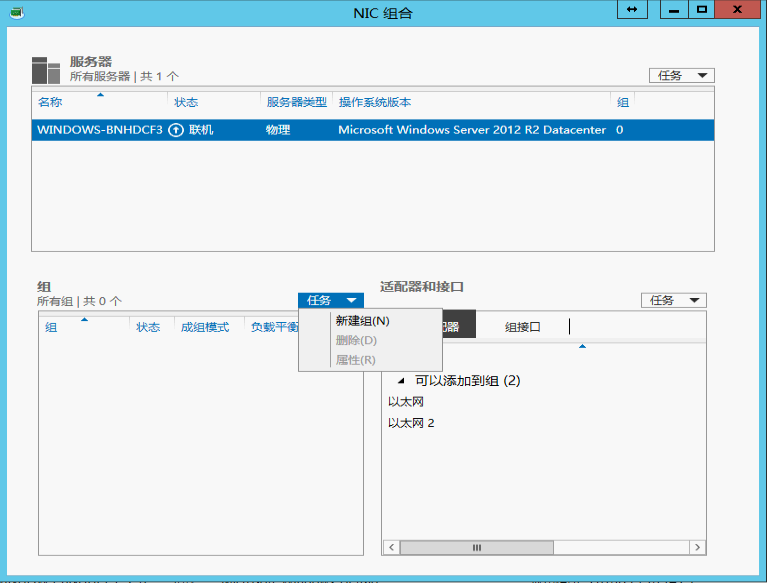Screen dimensions: 767x583
Task: Open the 任务 dropdown in the 组 section
Action: click(331, 300)
